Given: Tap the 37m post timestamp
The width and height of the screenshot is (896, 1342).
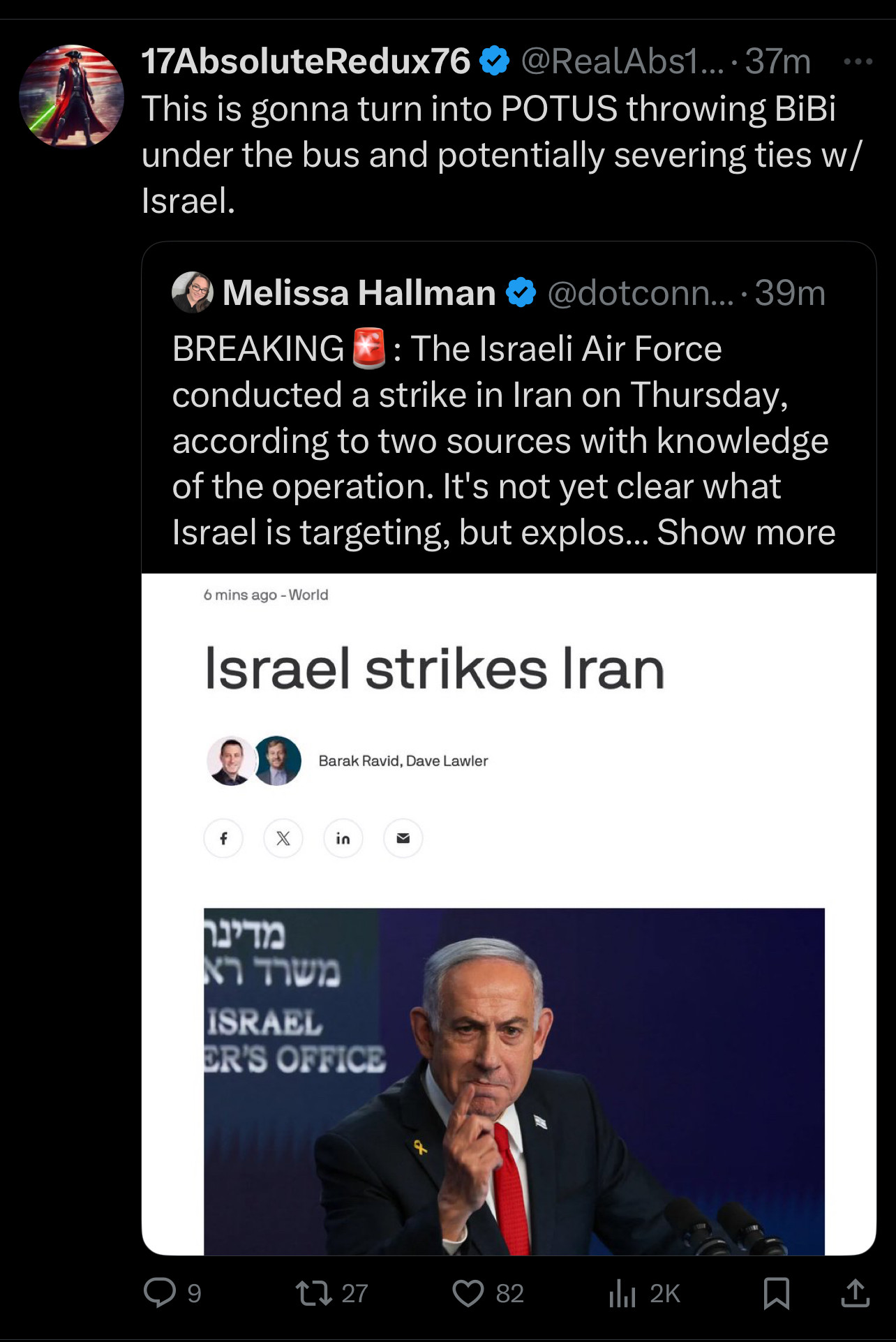Looking at the screenshot, I should (x=777, y=61).
